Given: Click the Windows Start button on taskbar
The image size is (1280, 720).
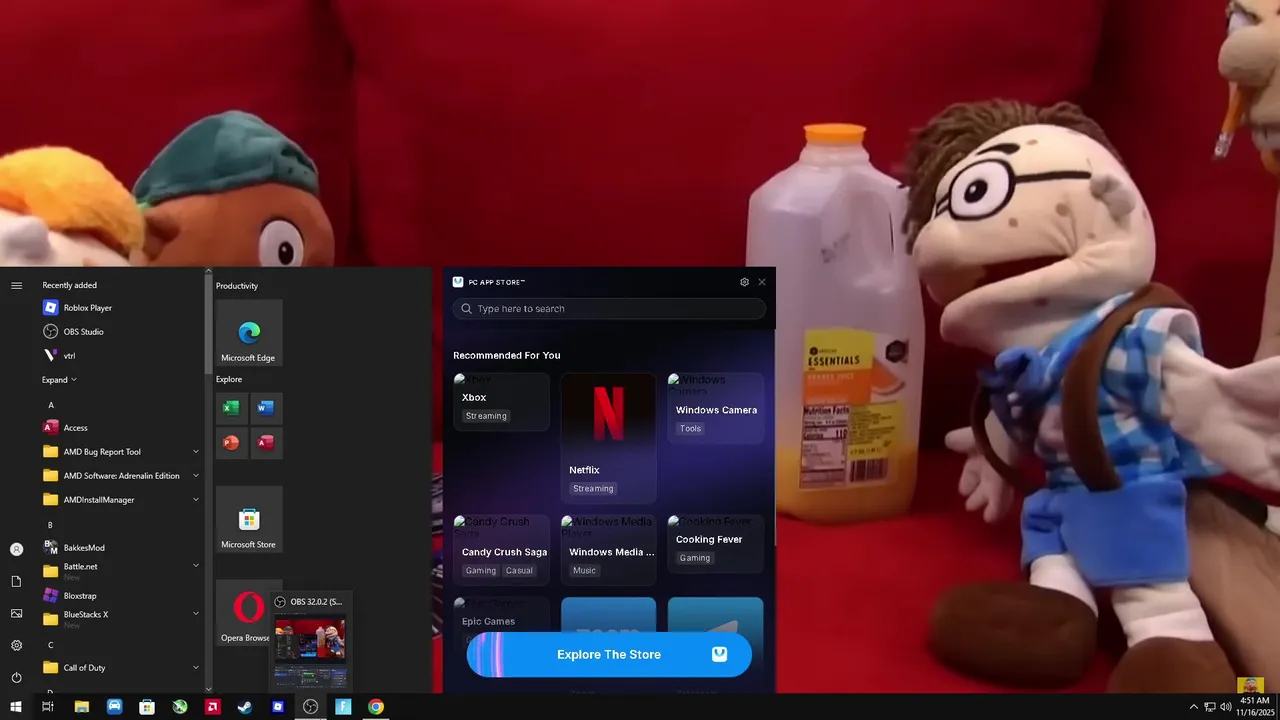Looking at the screenshot, I should [15, 707].
